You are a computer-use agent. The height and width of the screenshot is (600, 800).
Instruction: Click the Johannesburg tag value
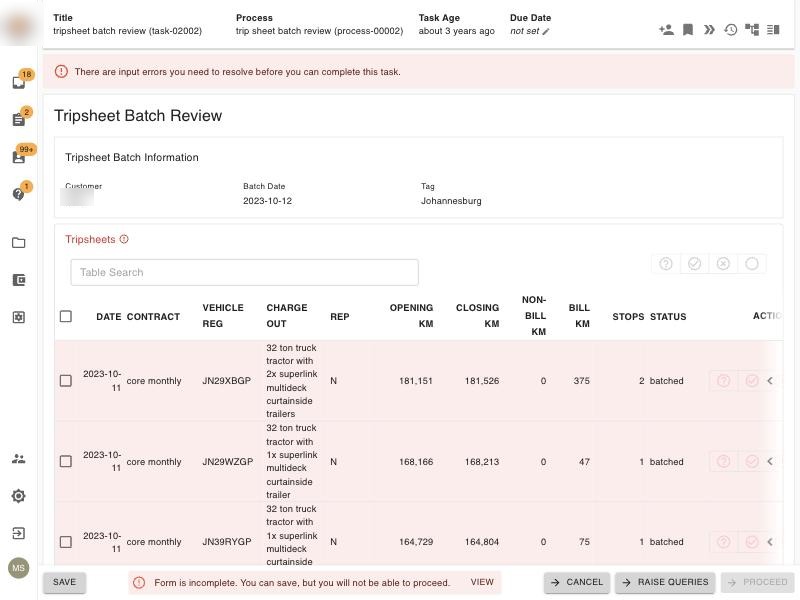coord(451,201)
